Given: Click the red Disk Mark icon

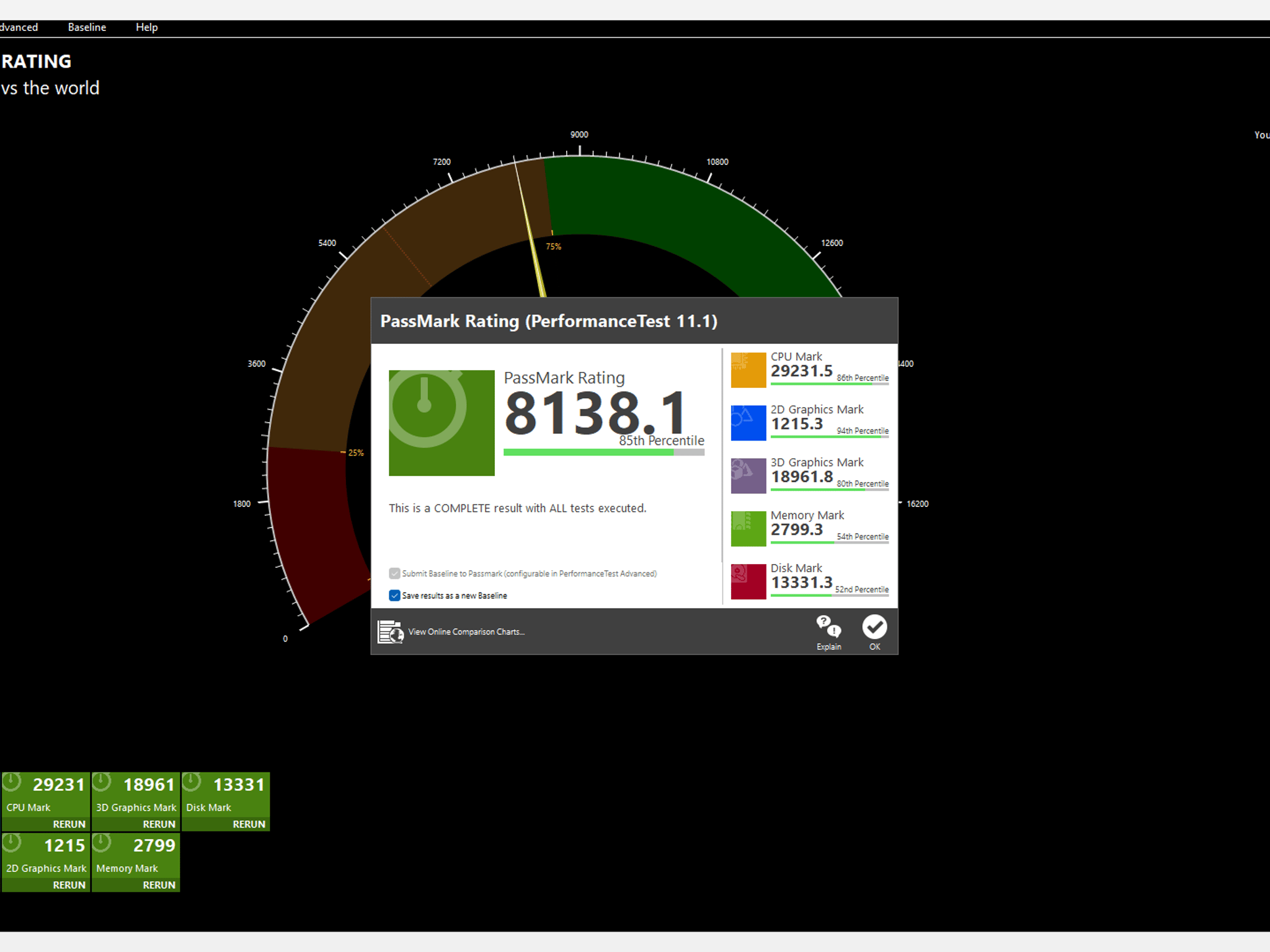Looking at the screenshot, I should point(748,581).
